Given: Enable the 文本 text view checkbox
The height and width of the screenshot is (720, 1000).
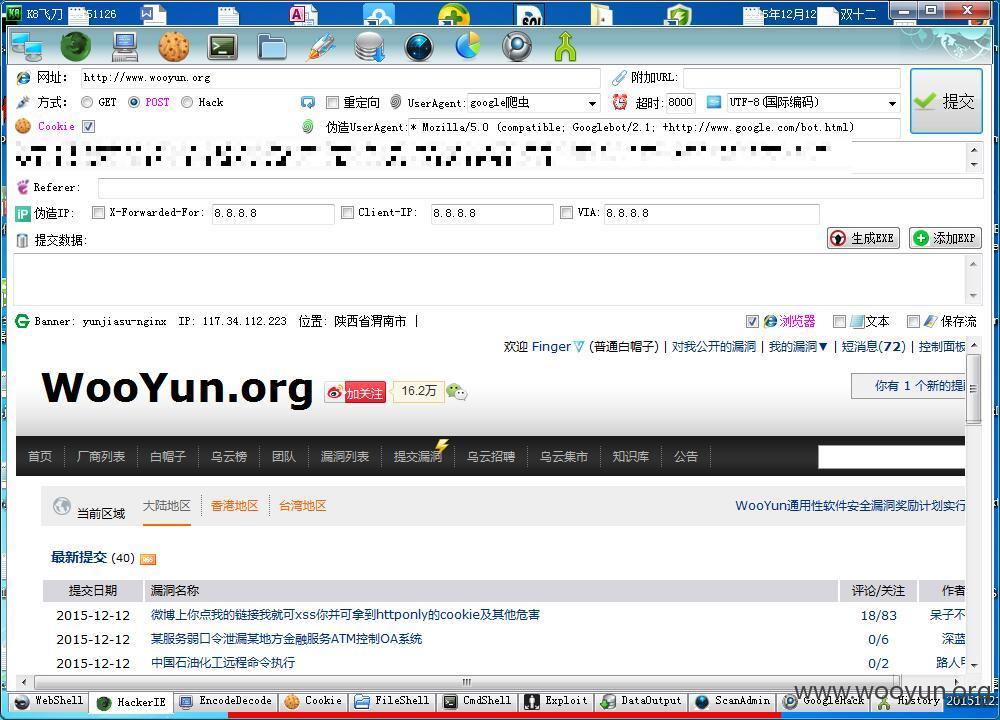Looking at the screenshot, I should click(x=839, y=321).
